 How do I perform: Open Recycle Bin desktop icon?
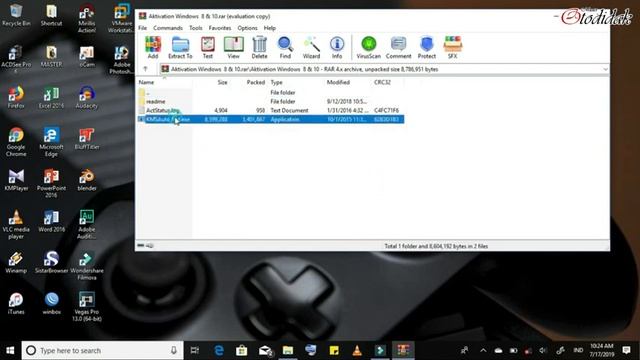tap(16, 15)
